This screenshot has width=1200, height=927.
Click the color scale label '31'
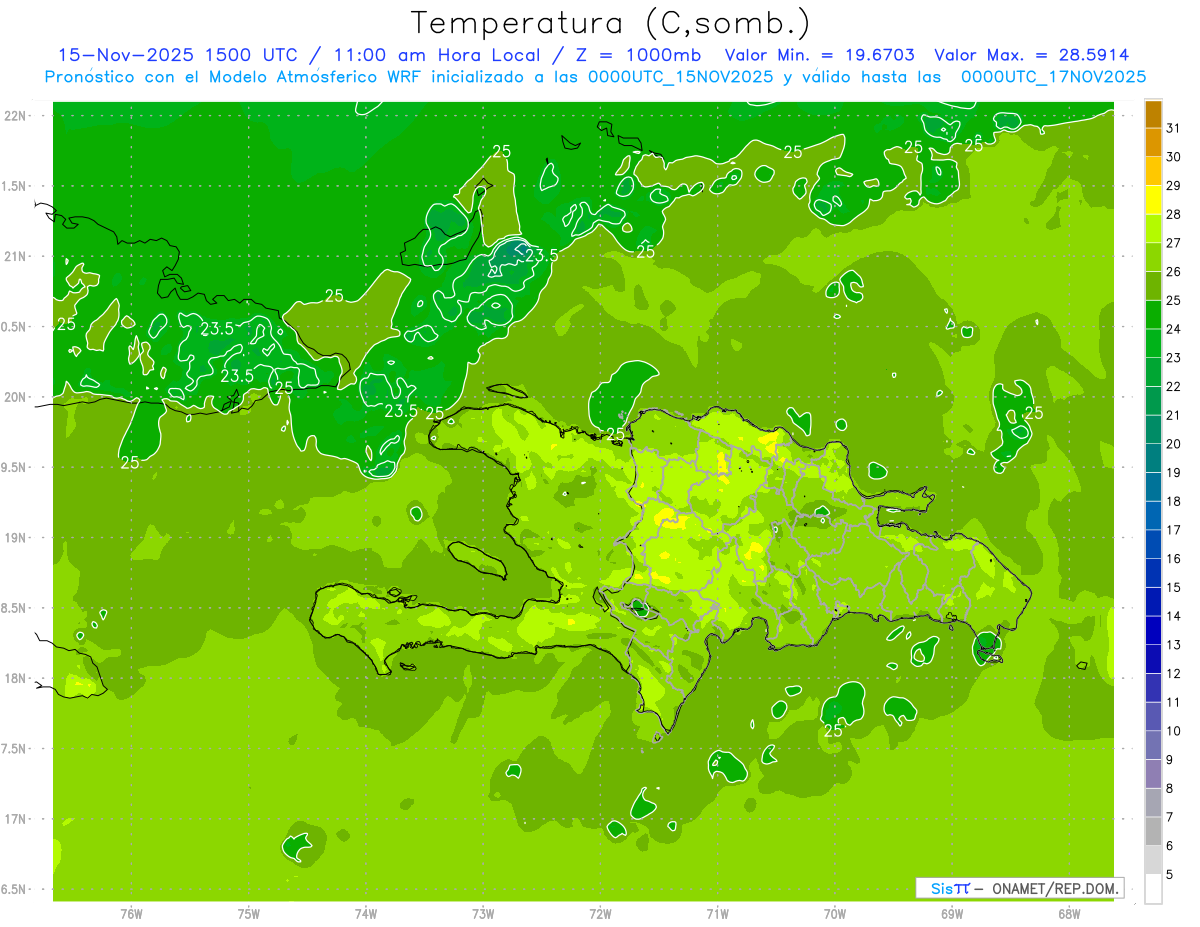pos(1174,127)
